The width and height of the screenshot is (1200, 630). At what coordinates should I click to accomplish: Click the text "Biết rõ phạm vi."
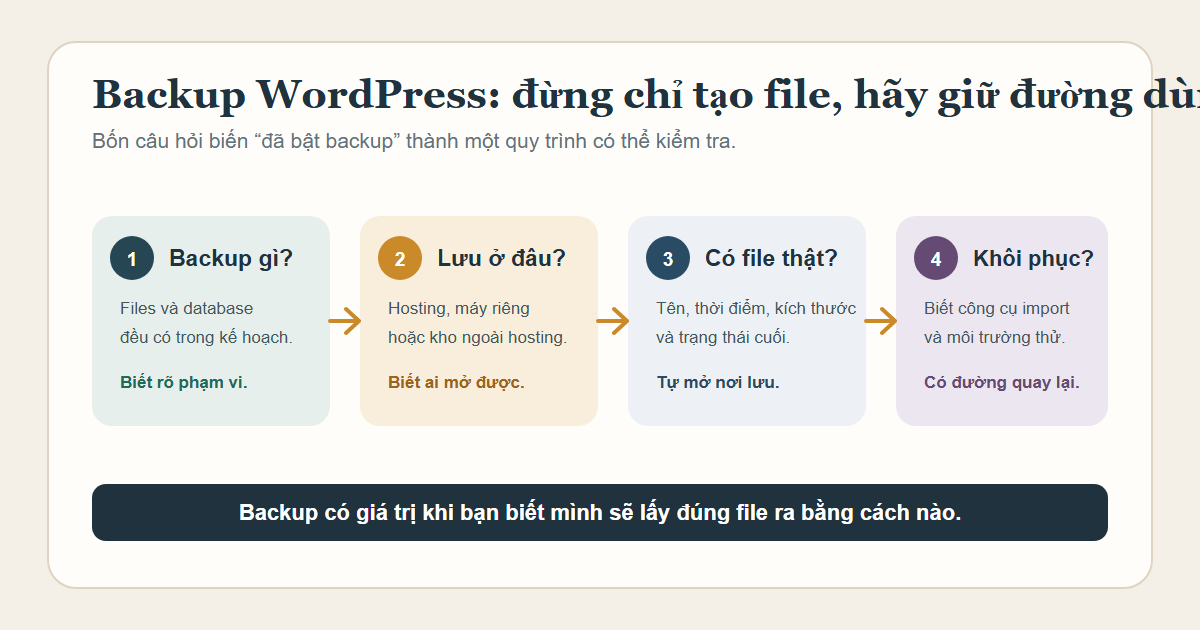point(183,382)
